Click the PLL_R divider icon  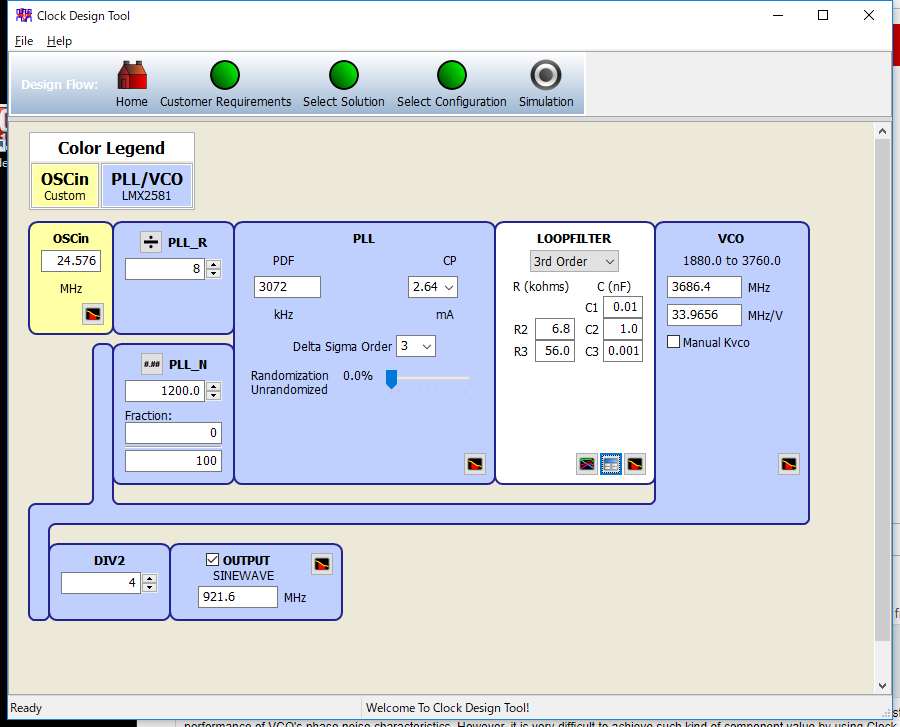[x=150, y=242]
